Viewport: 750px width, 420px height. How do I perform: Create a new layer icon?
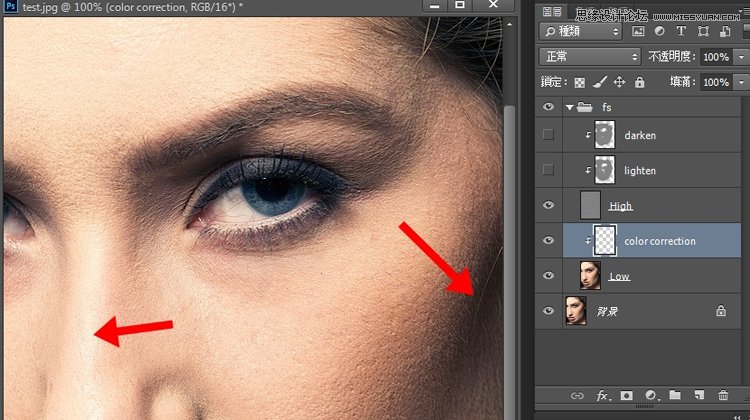699,395
